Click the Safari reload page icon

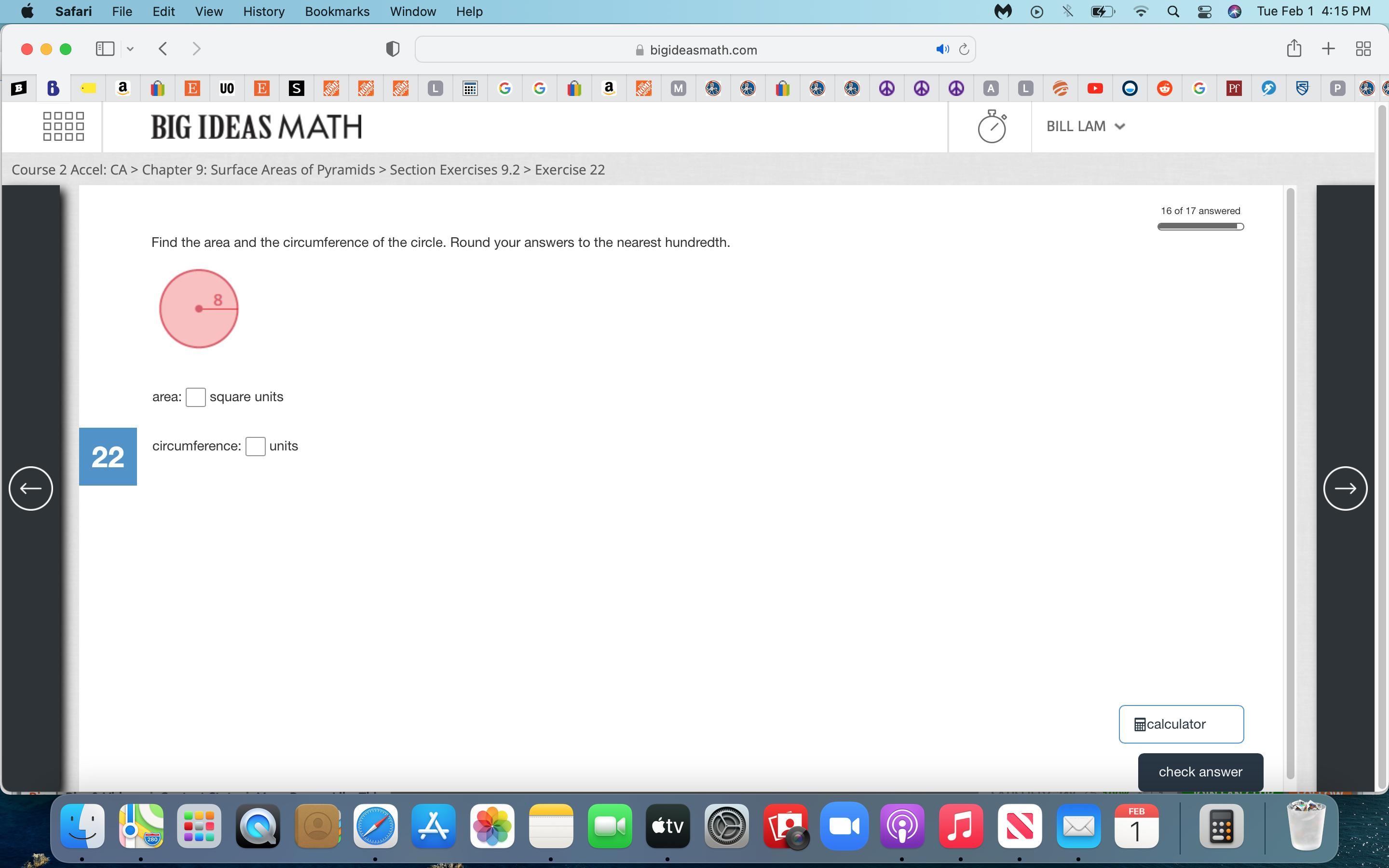[x=964, y=49]
